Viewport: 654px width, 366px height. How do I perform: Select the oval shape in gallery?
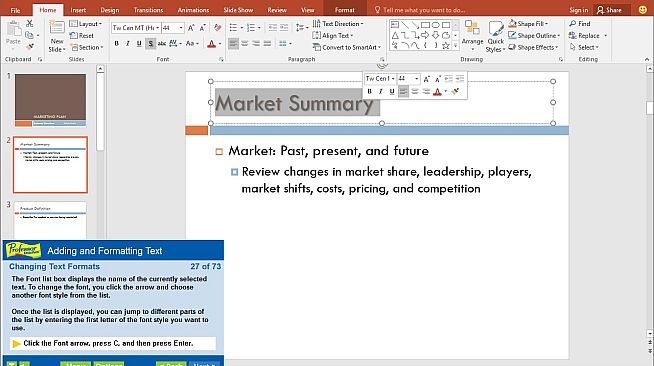(x=435, y=25)
